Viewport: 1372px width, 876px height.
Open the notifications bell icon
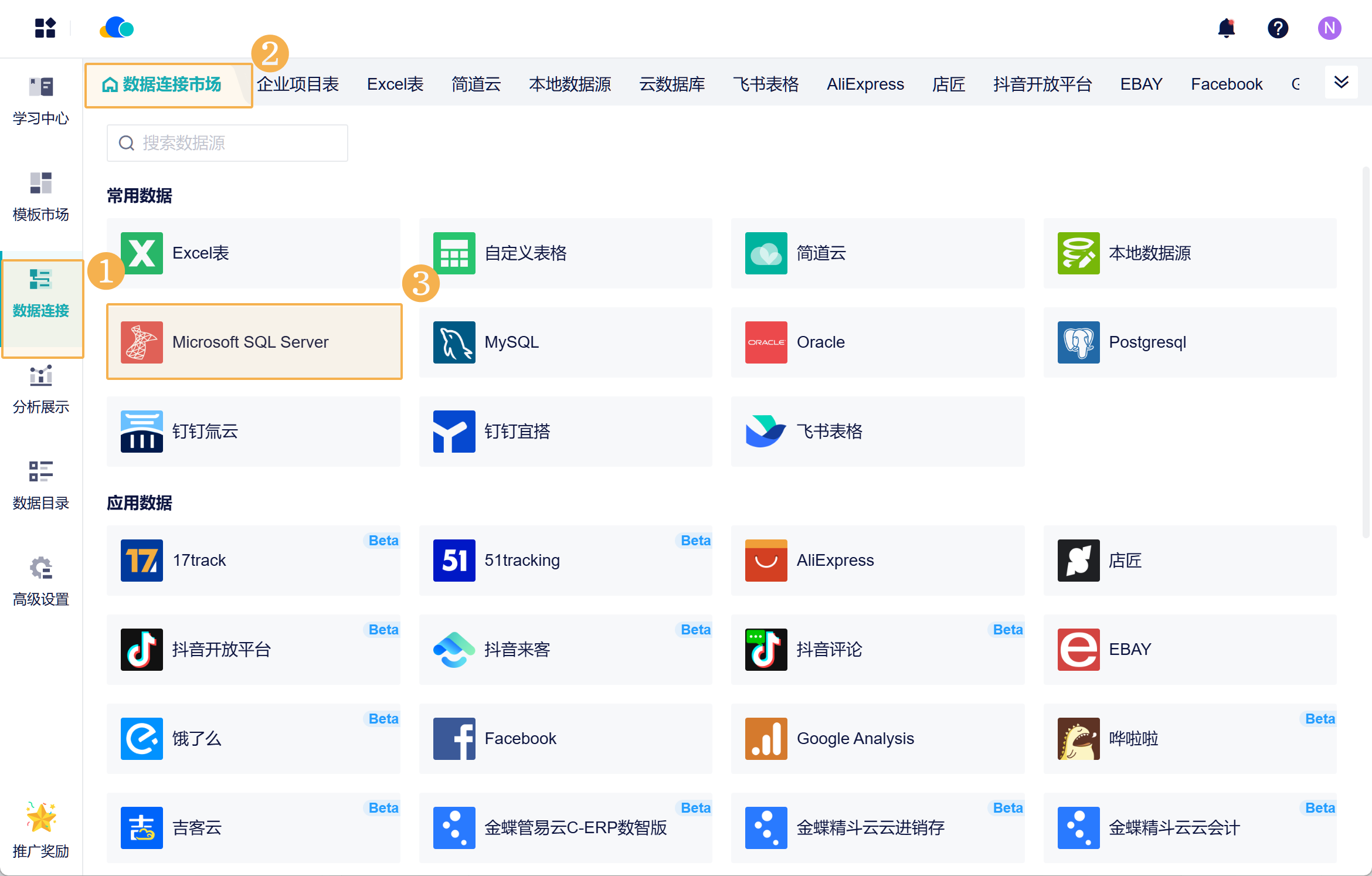(x=1226, y=28)
